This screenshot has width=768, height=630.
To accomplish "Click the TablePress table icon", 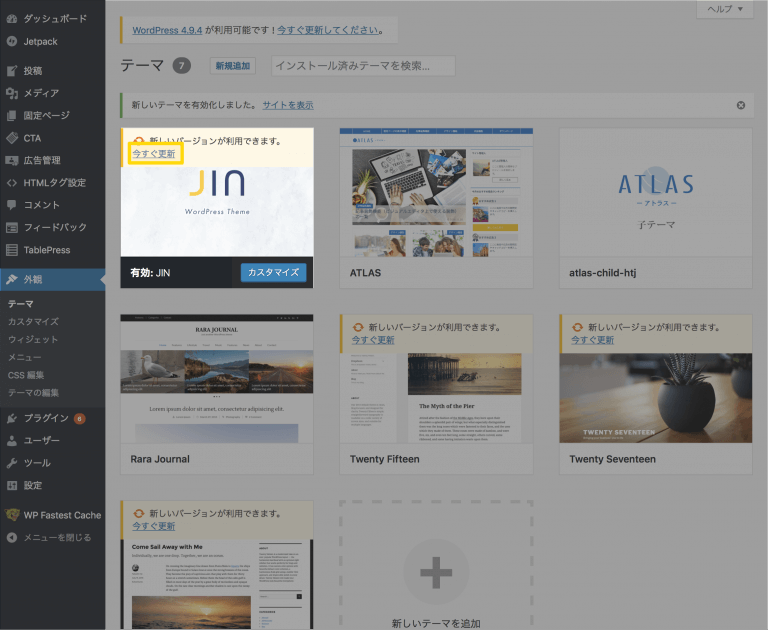I will 12,250.
